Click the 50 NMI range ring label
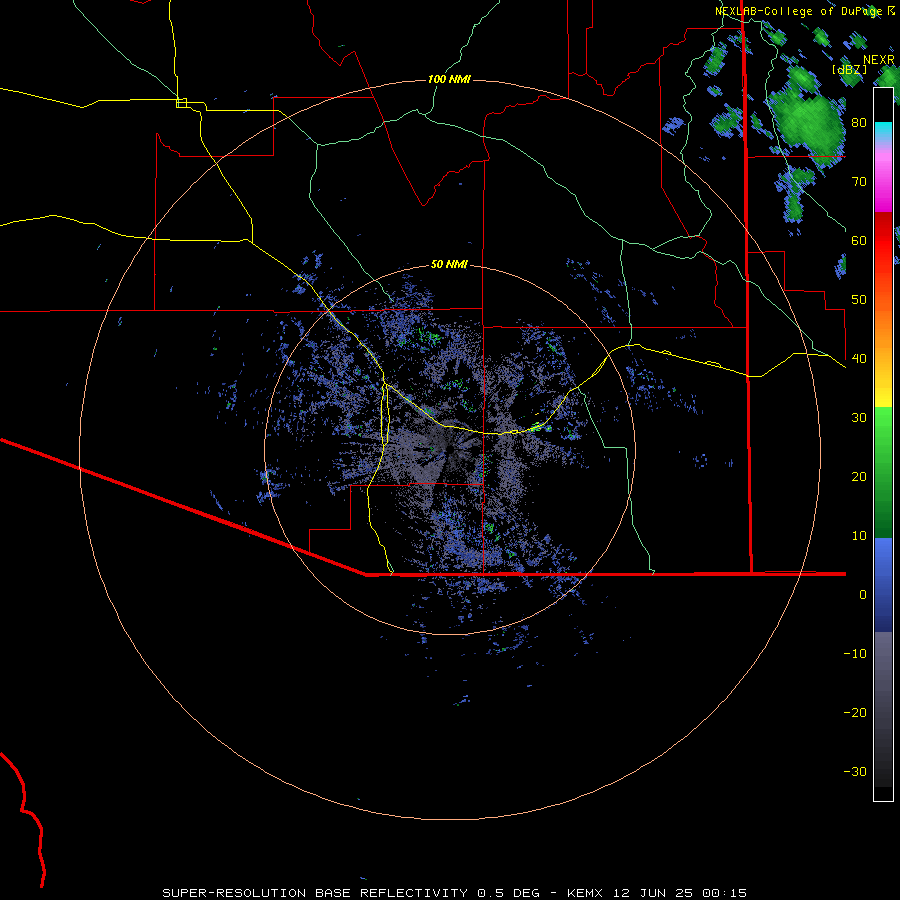This screenshot has height=900, width=900. (449, 264)
